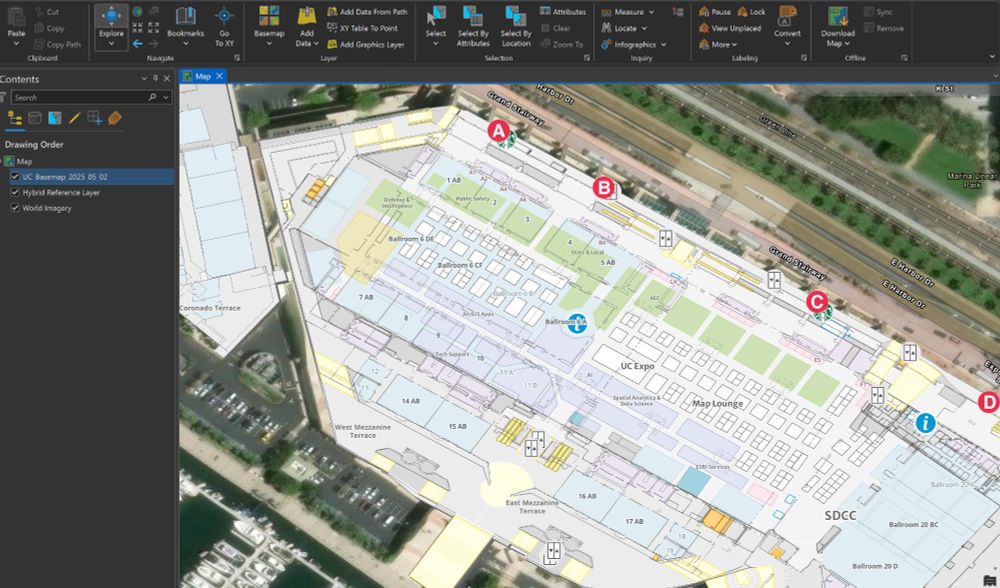This screenshot has height=588, width=1000.
Task: Switch to List By Snapping view
Action: pos(94,118)
